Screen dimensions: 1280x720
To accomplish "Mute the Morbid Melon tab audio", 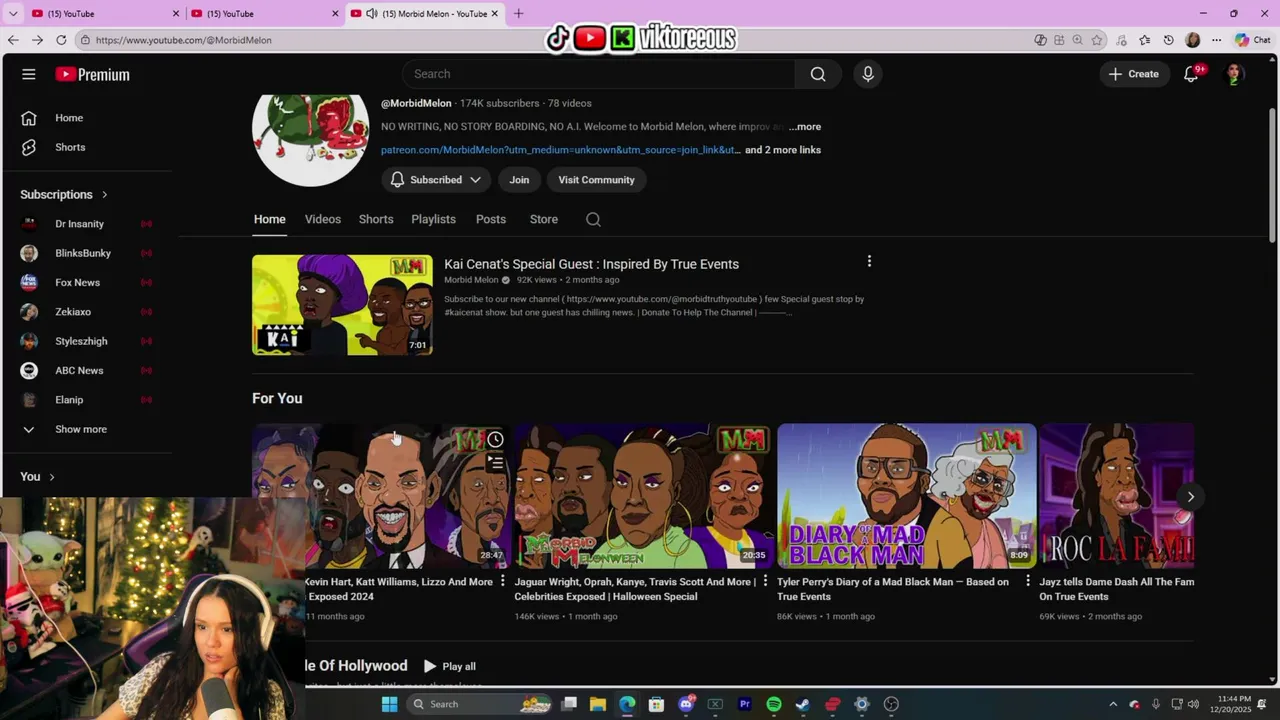I will [x=372, y=13].
